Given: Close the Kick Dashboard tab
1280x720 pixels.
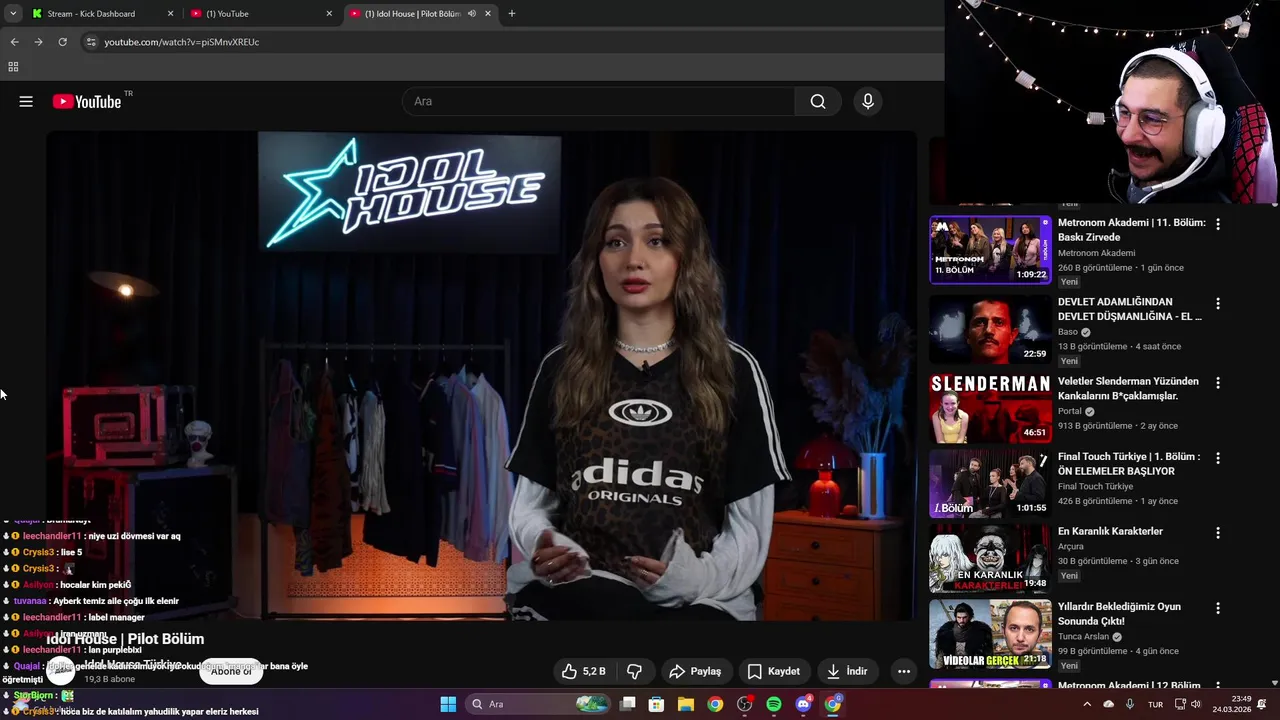Looking at the screenshot, I should pos(170,14).
